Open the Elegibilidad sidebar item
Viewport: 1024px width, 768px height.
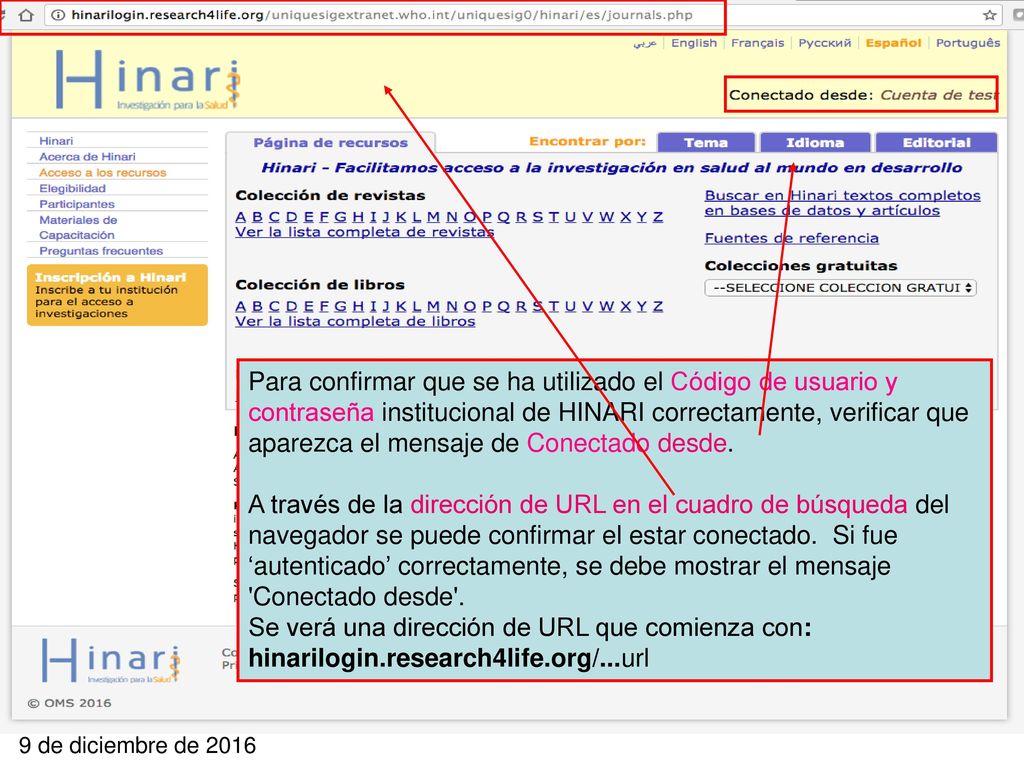click(x=72, y=188)
